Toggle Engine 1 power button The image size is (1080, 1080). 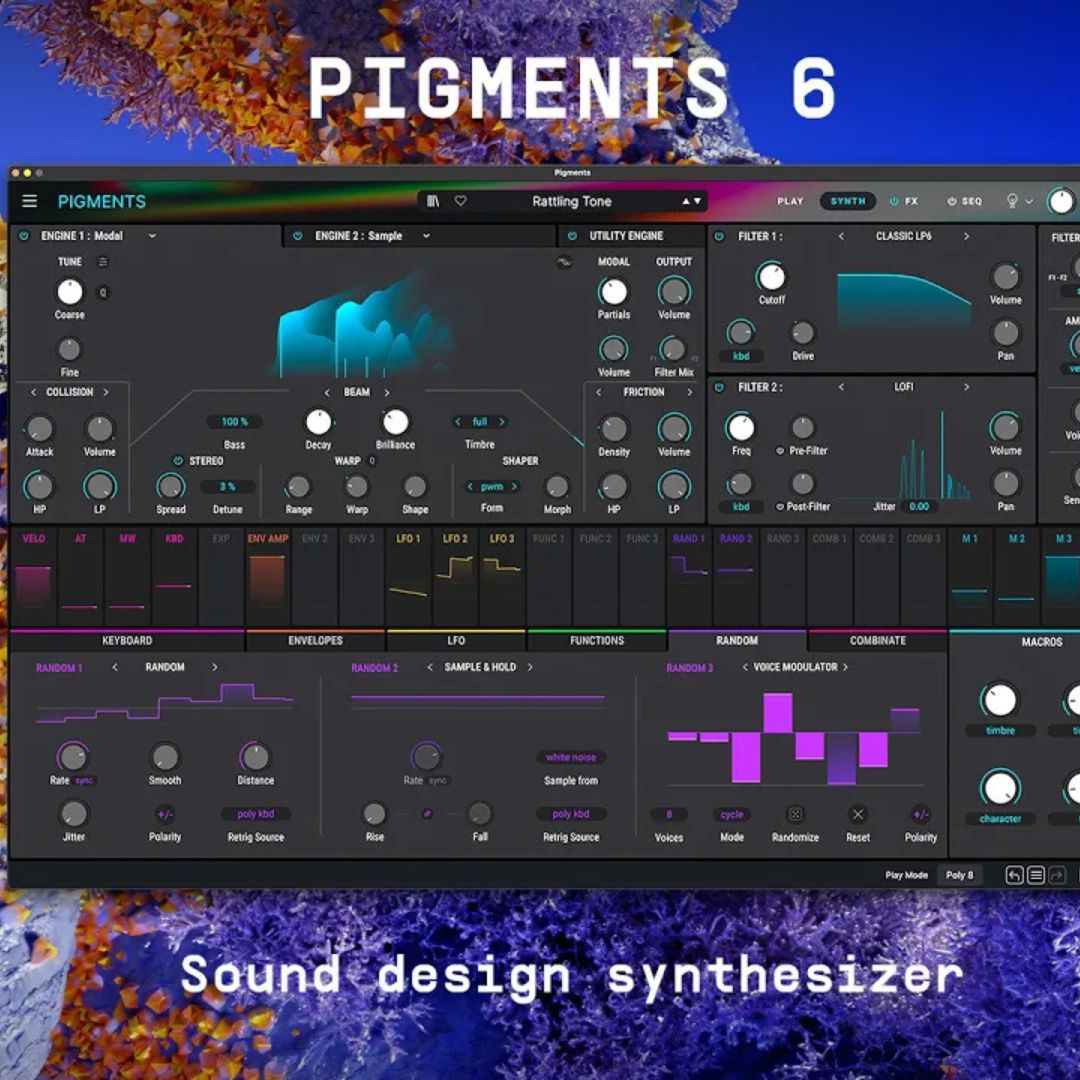coord(25,236)
